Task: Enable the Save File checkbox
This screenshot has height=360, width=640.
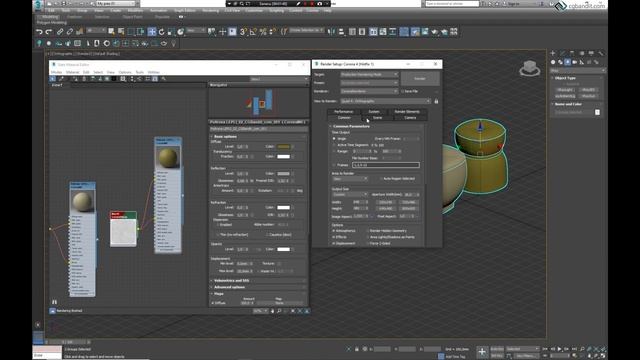Action: (x=402, y=91)
